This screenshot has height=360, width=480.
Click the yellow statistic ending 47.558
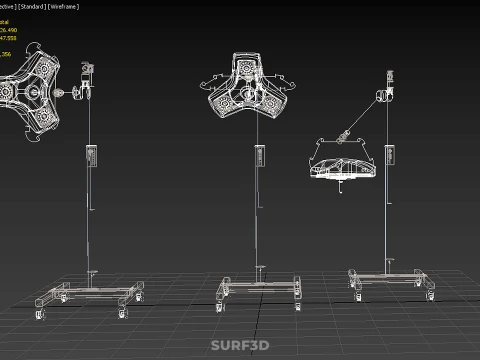tap(8, 38)
